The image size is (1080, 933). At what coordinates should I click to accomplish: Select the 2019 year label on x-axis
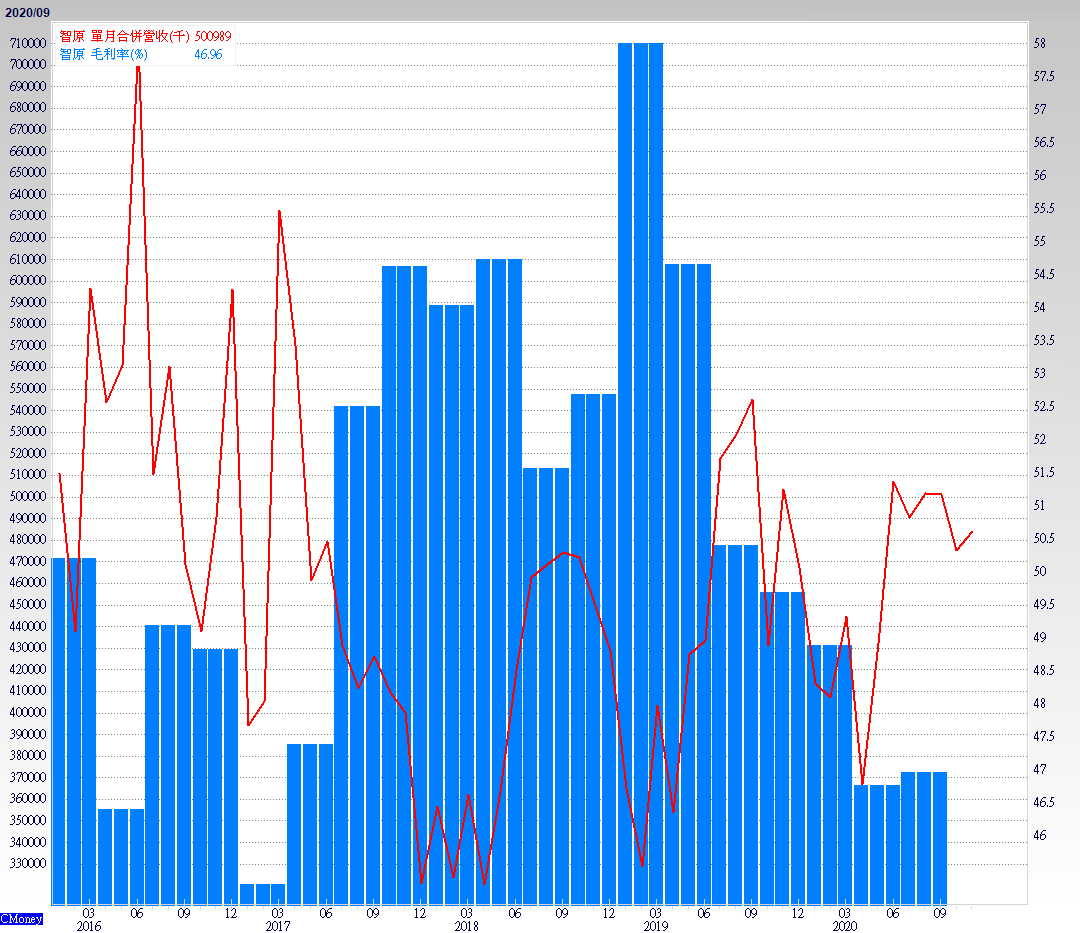[x=655, y=927]
